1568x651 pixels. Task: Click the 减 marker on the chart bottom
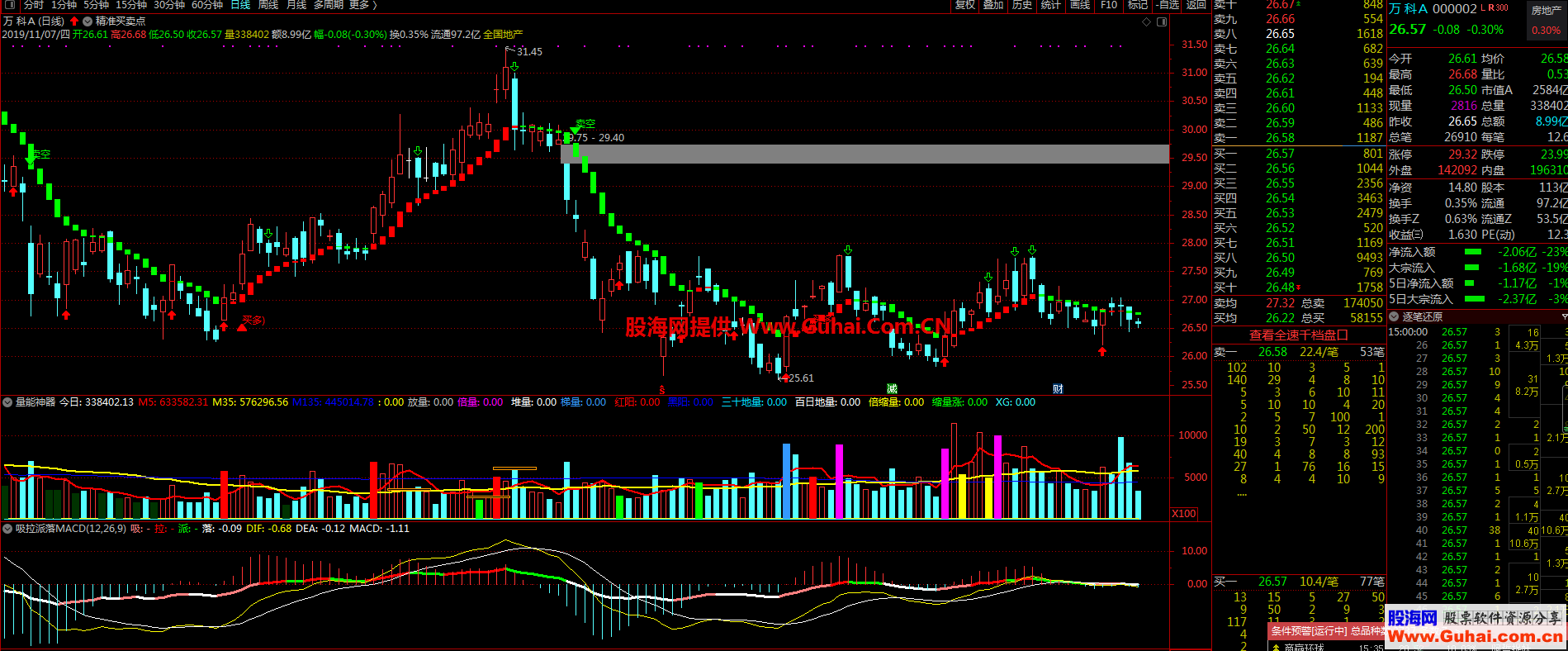(x=892, y=388)
